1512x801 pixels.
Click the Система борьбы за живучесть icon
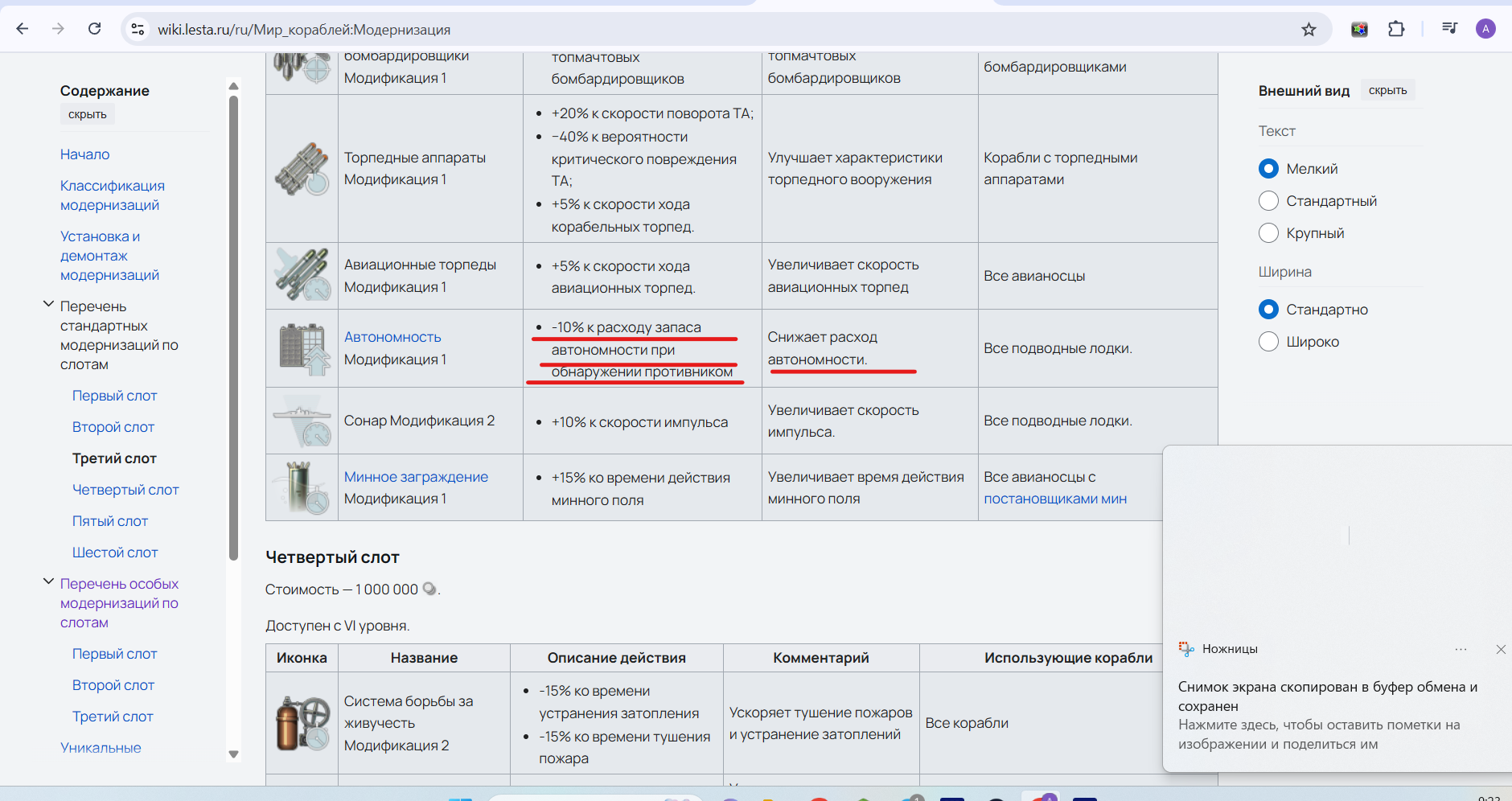click(x=302, y=723)
